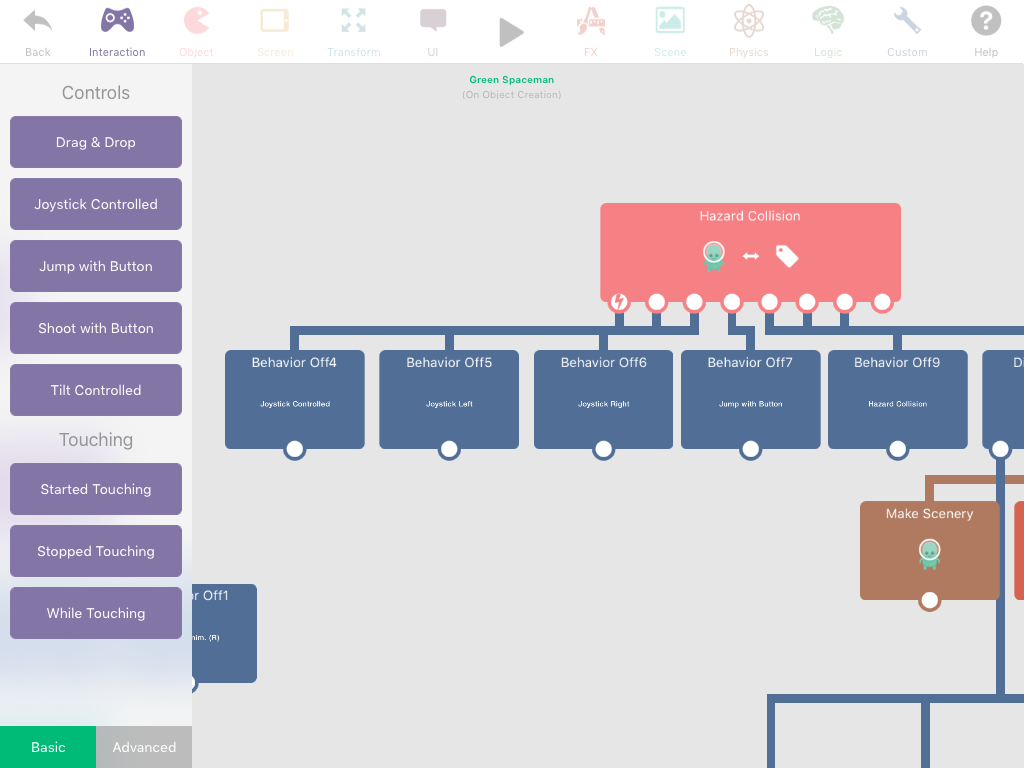Click the Back arrow icon
The width and height of the screenshot is (1024, 768).
tap(38, 21)
